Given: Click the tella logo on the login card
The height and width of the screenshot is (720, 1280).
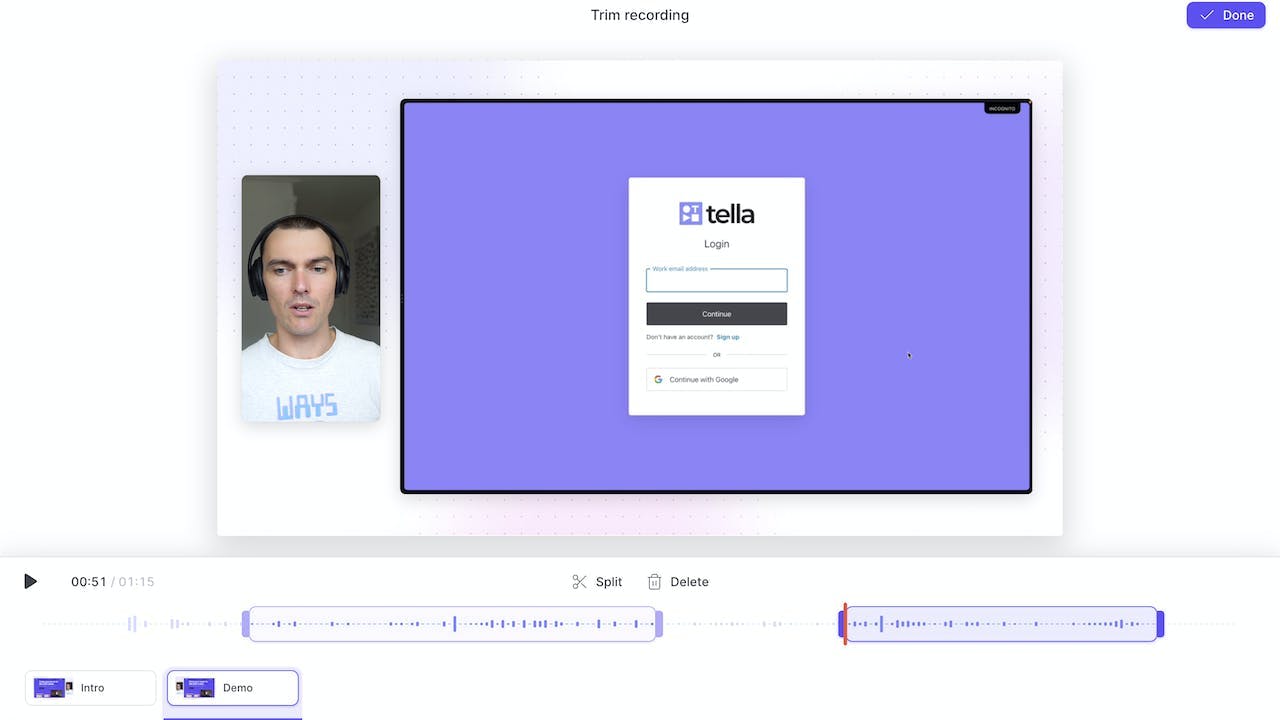Looking at the screenshot, I should 717,213.
